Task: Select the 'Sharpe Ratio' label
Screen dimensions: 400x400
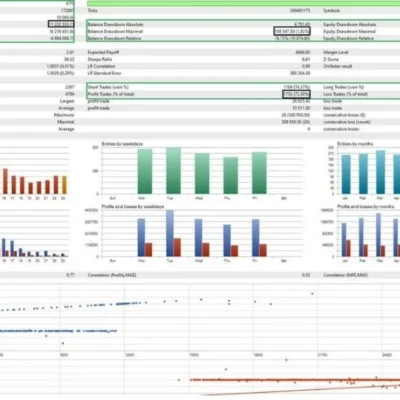Action: [100, 59]
